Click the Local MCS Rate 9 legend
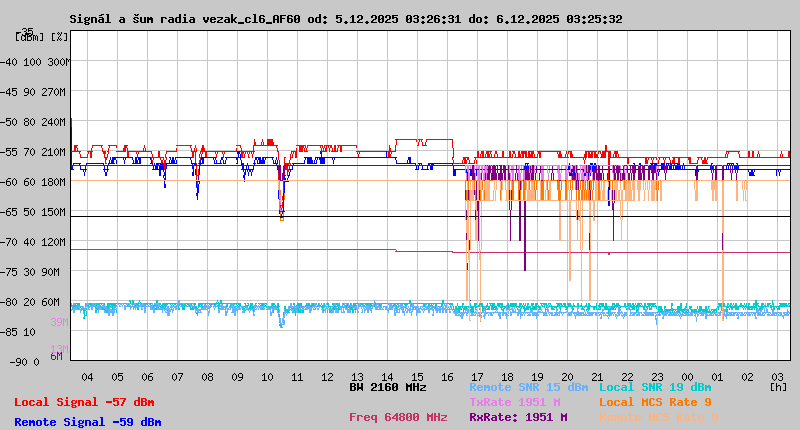800x430 pixels. click(655, 402)
